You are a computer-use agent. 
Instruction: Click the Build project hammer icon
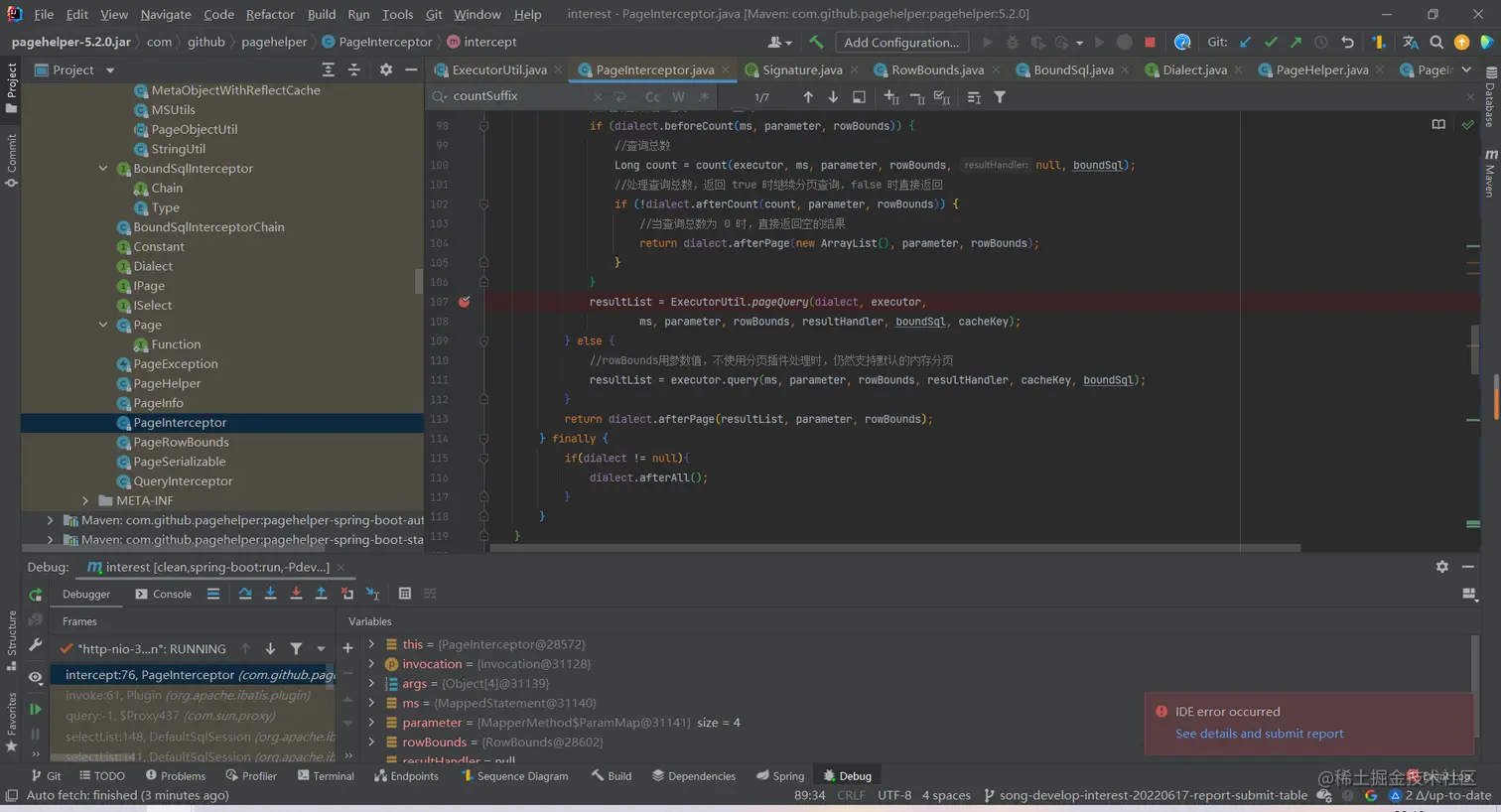point(816,42)
